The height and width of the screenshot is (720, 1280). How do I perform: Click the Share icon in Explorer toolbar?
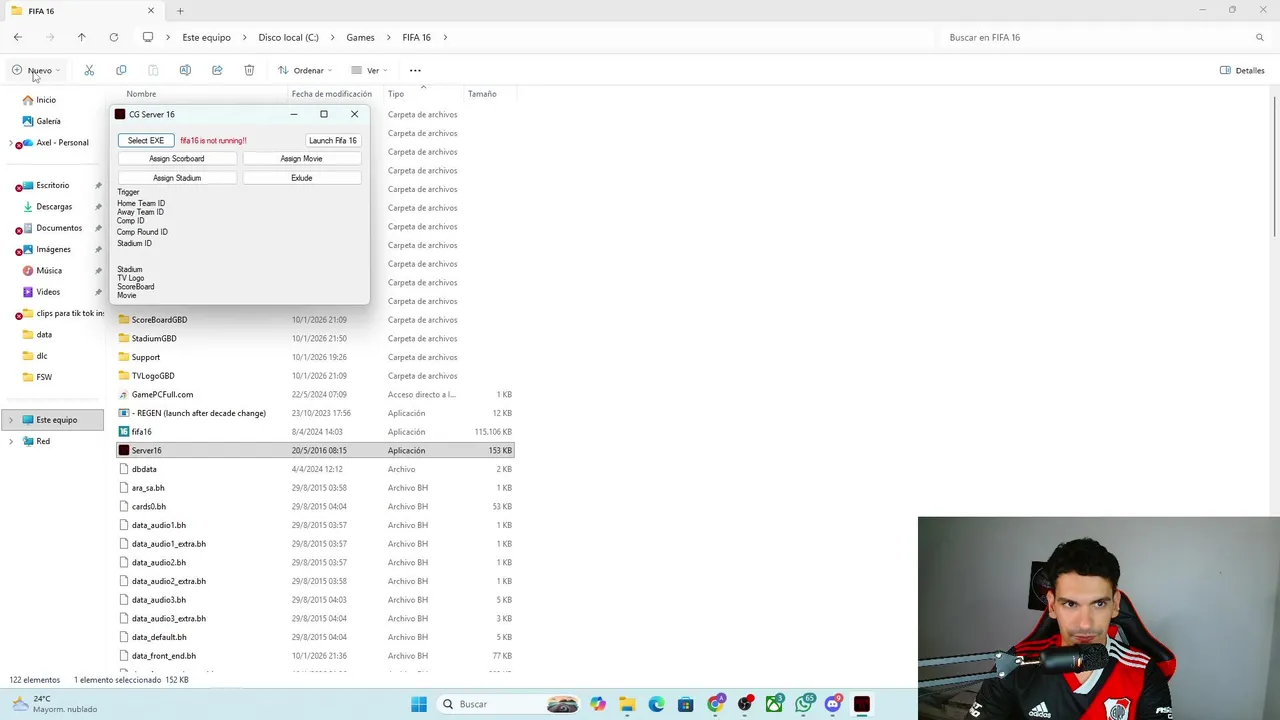click(217, 70)
